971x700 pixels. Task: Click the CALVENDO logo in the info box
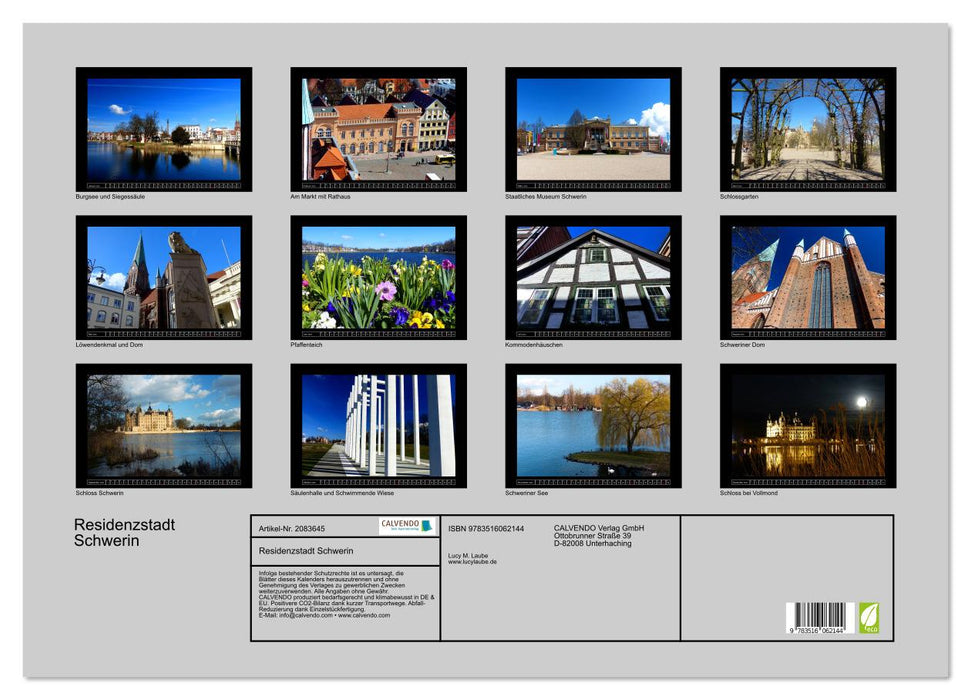click(399, 527)
